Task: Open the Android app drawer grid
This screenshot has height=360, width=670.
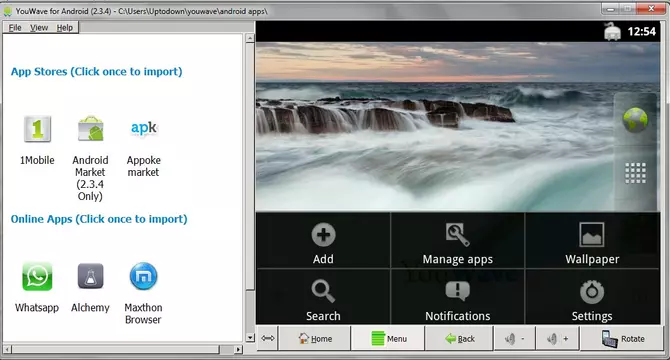Action: pos(635,173)
